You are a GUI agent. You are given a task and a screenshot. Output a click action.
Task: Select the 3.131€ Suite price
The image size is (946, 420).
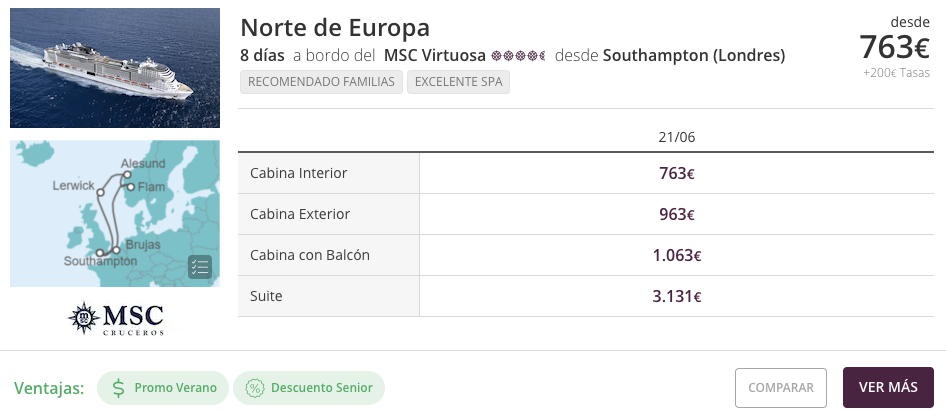tap(676, 297)
